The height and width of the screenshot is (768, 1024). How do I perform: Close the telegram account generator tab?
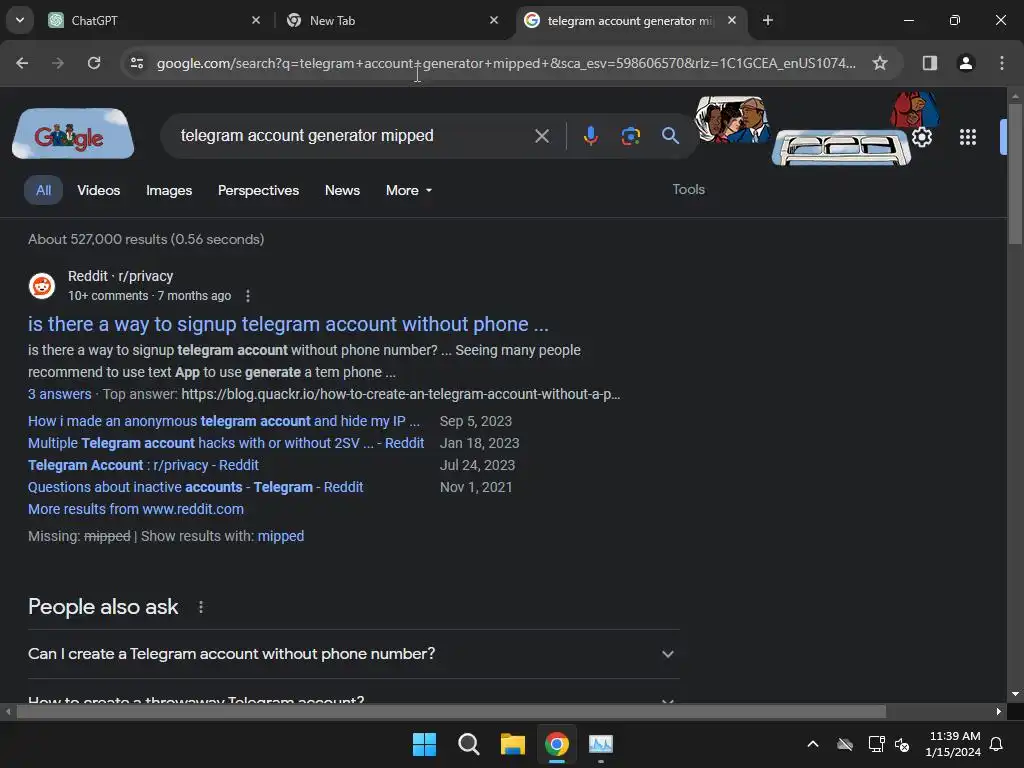pyautogui.click(x=732, y=21)
